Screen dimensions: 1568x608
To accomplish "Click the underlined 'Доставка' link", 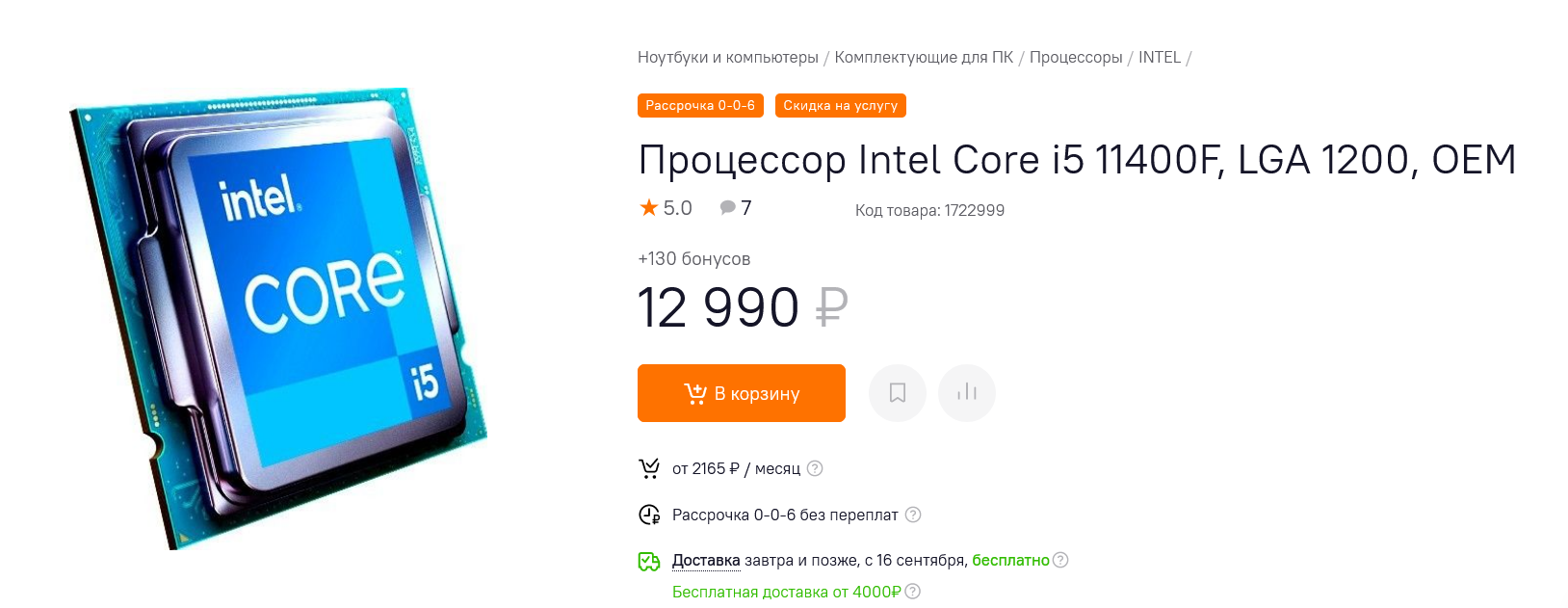I will (x=706, y=561).
